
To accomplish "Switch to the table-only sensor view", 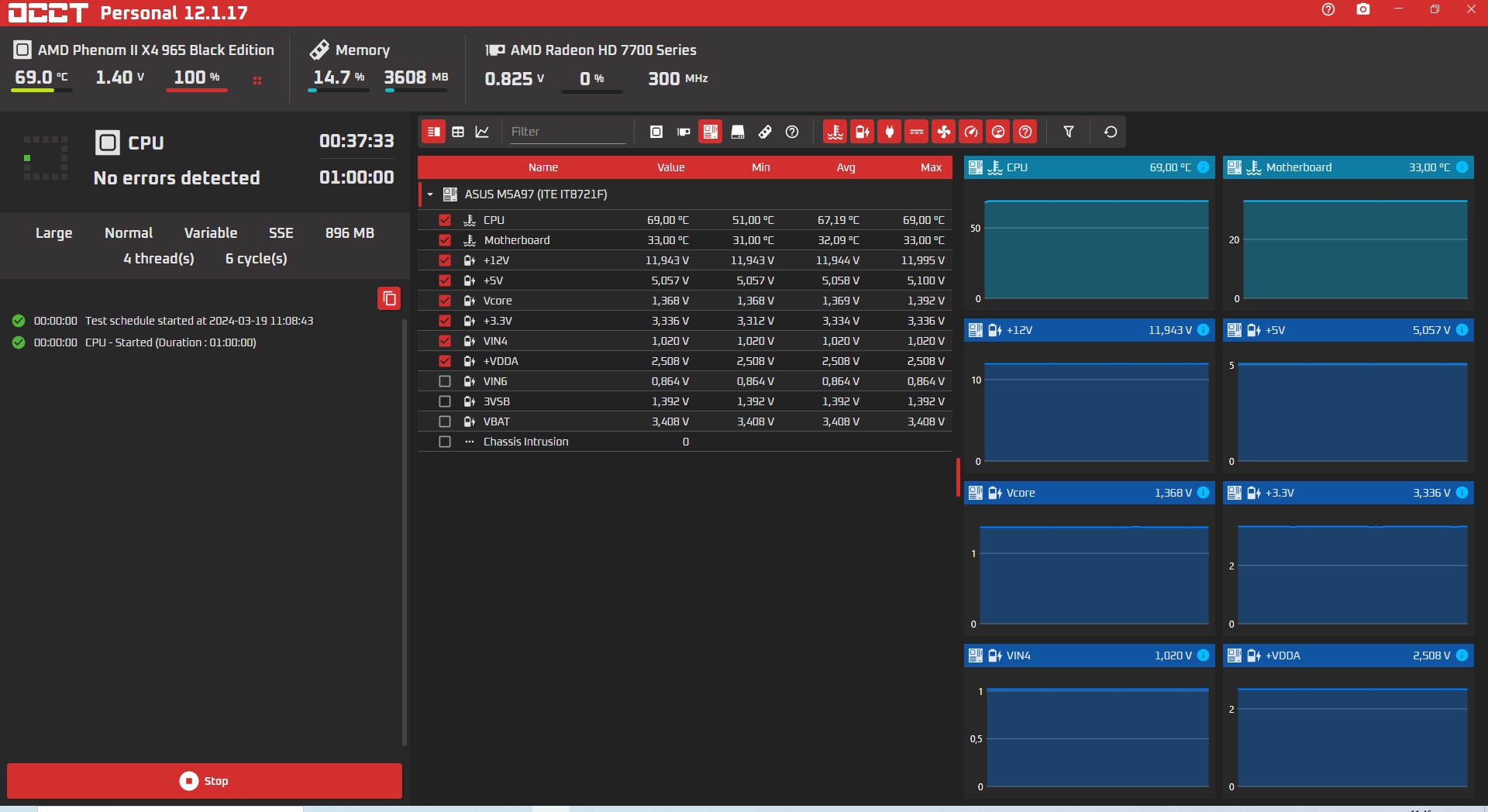I will tap(458, 132).
